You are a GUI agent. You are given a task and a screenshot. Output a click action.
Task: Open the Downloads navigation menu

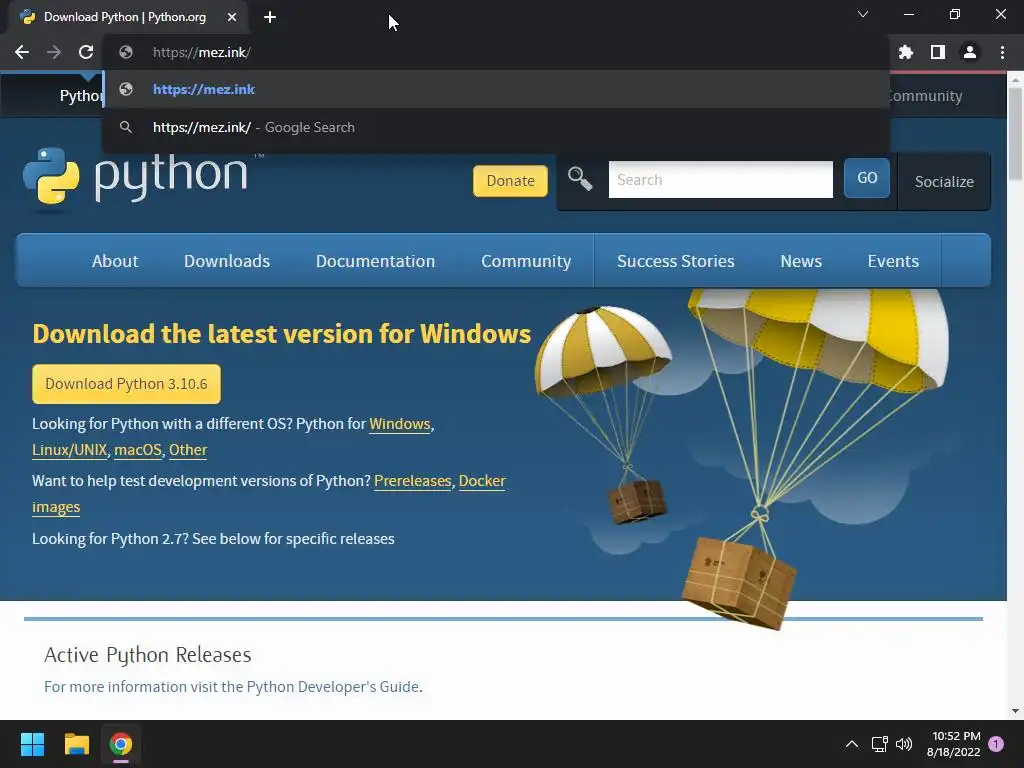click(227, 261)
